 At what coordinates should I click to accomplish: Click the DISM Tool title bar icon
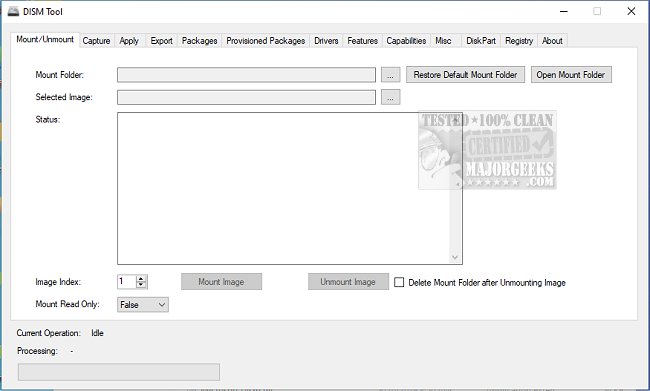pos(13,11)
